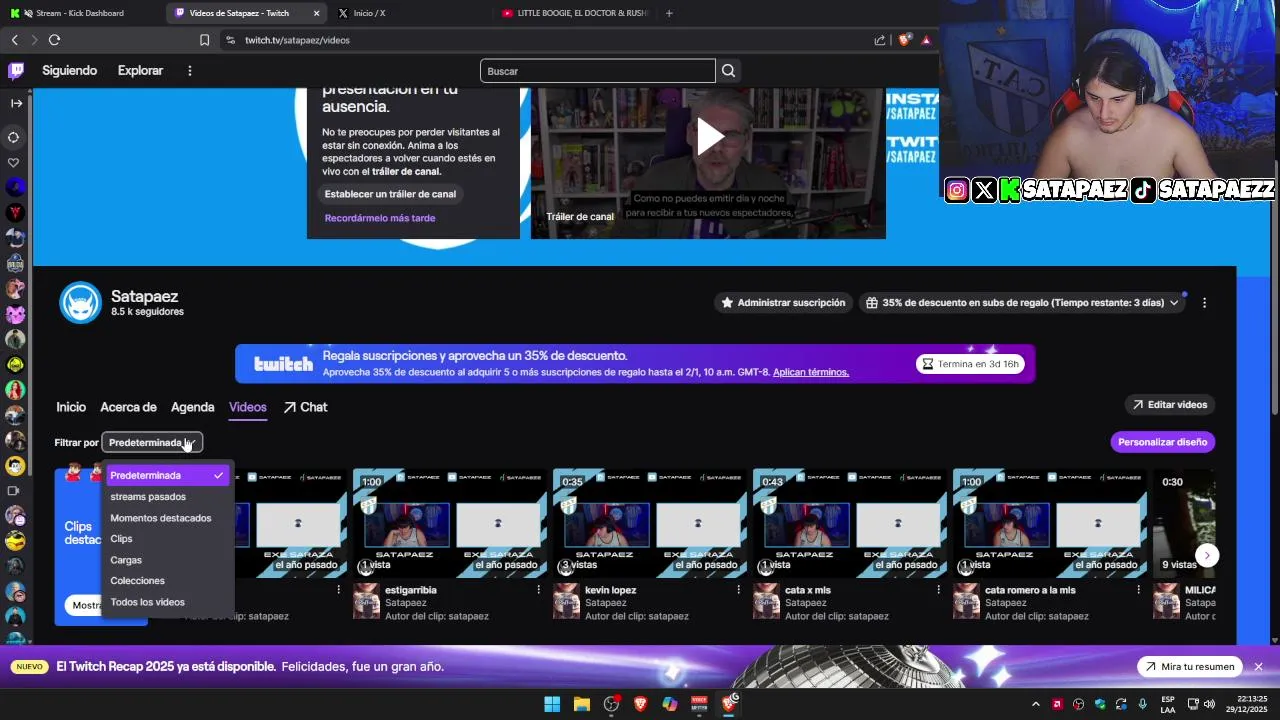Open Brave Rewards triangle icon
Screen dimensions: 1280x720
pyautogui.click(x=926, y=40)
